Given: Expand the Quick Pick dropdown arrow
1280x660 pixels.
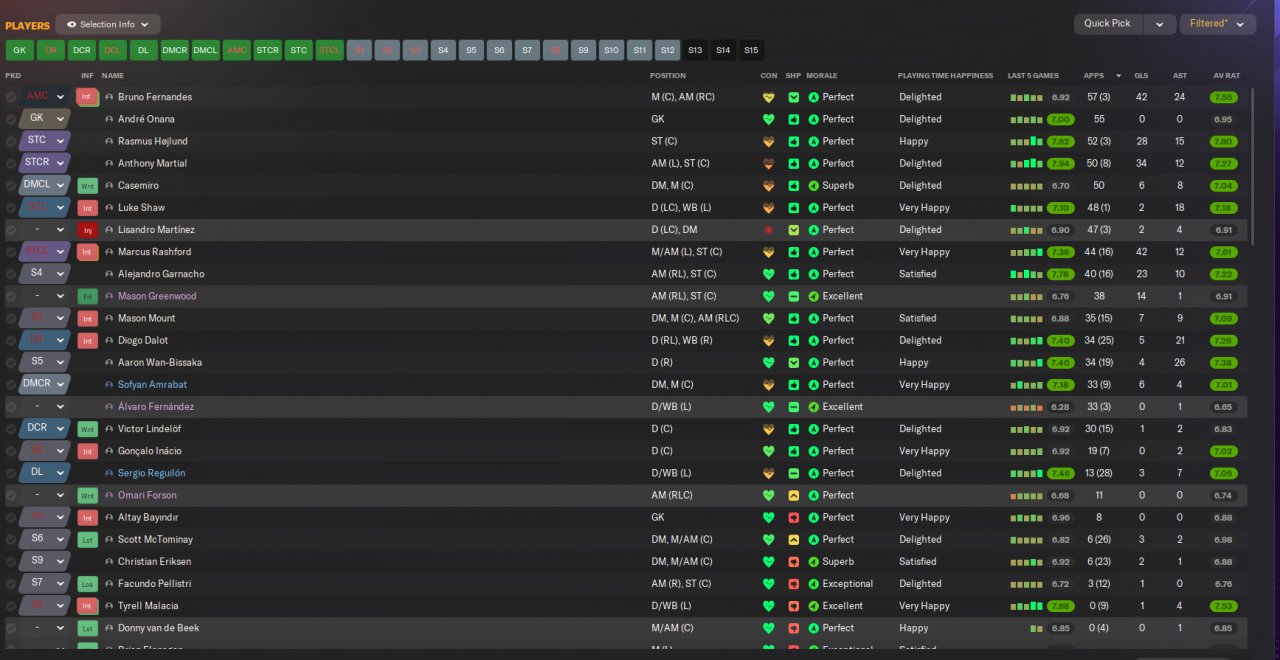Looking at the screenshot, I should [x=1160, y=24].
